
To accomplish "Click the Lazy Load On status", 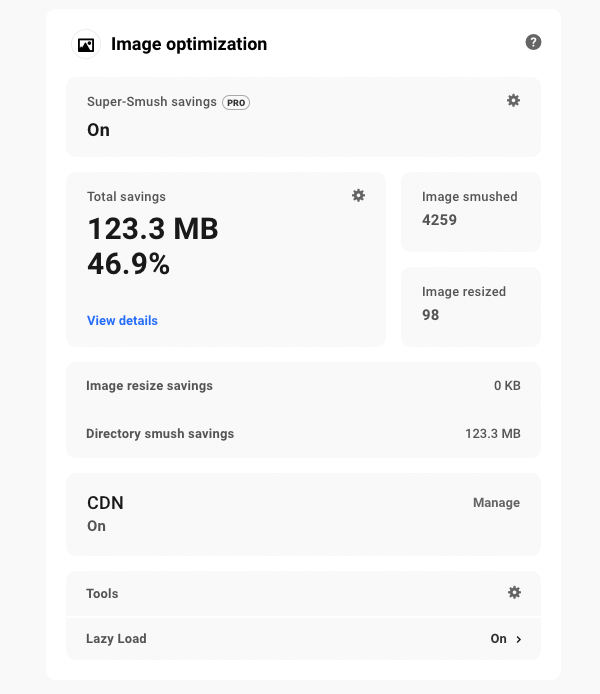I will [498, 639].
